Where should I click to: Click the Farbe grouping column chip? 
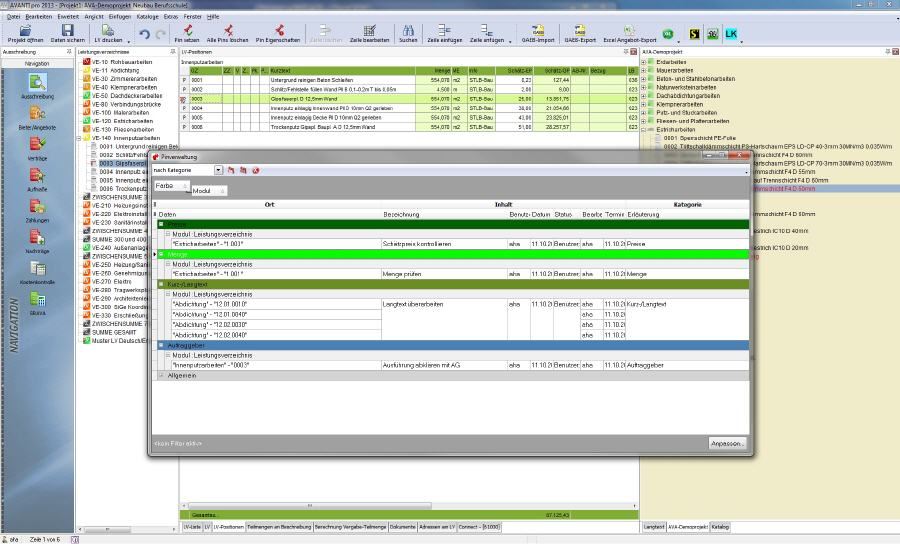point(165,186)
